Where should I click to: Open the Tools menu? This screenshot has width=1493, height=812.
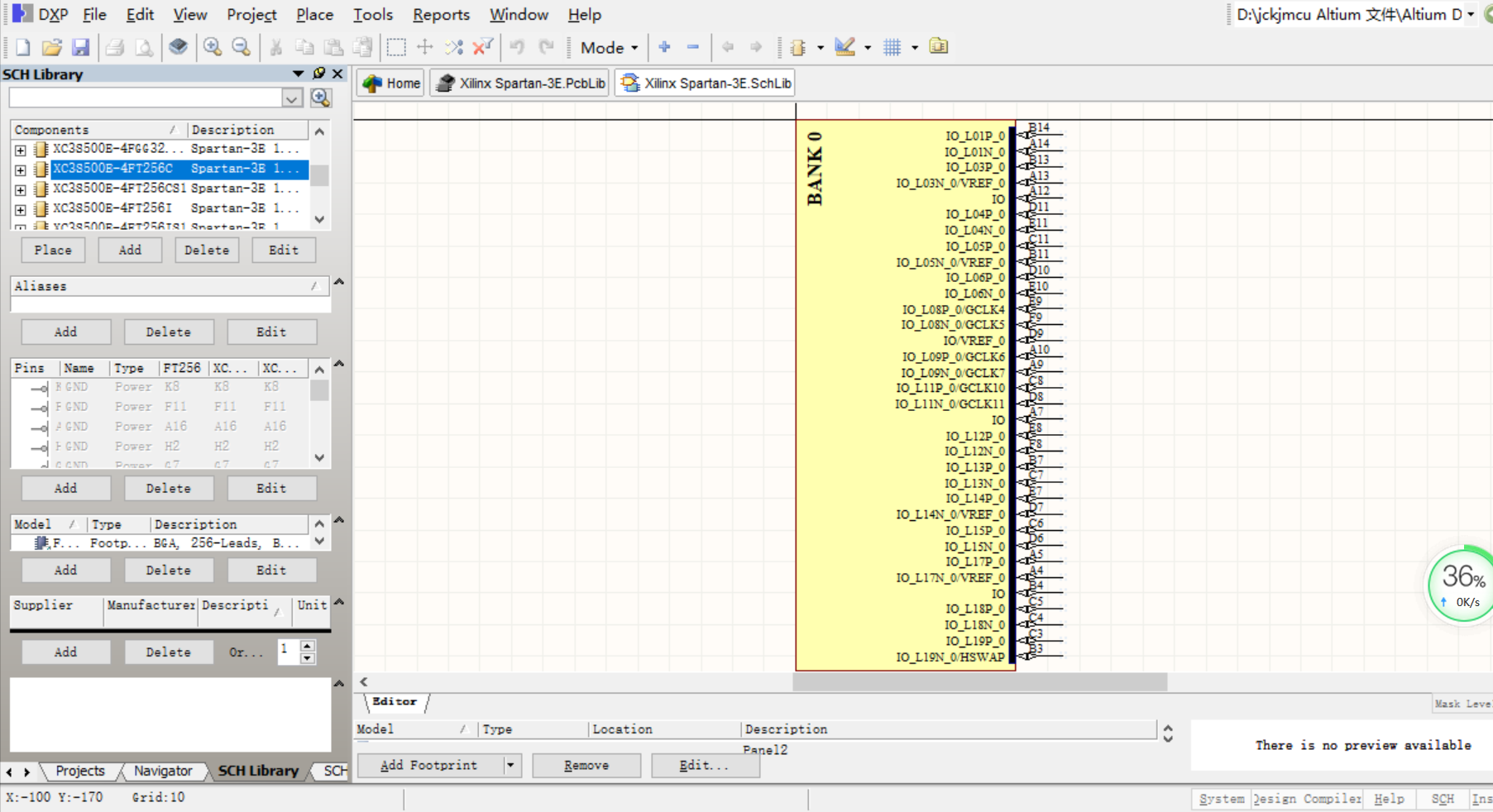[372, 15]
